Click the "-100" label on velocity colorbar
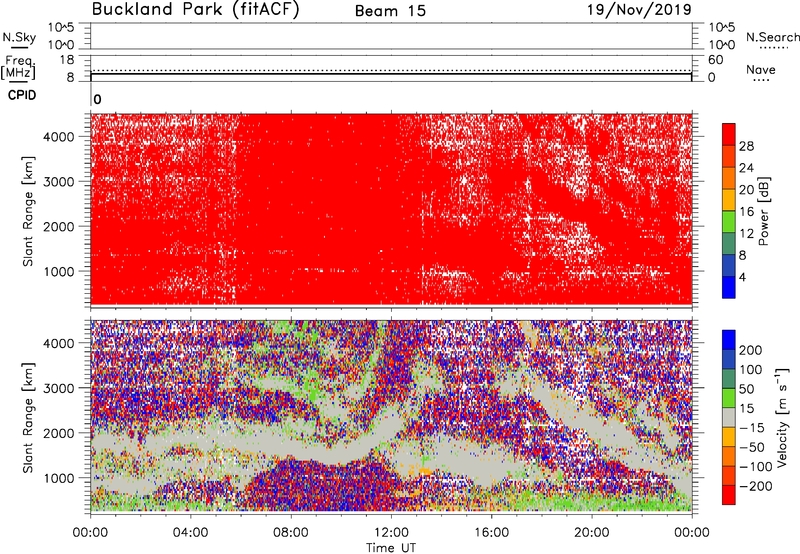This screenshot has height=554, width=800. tap(756, 467)
